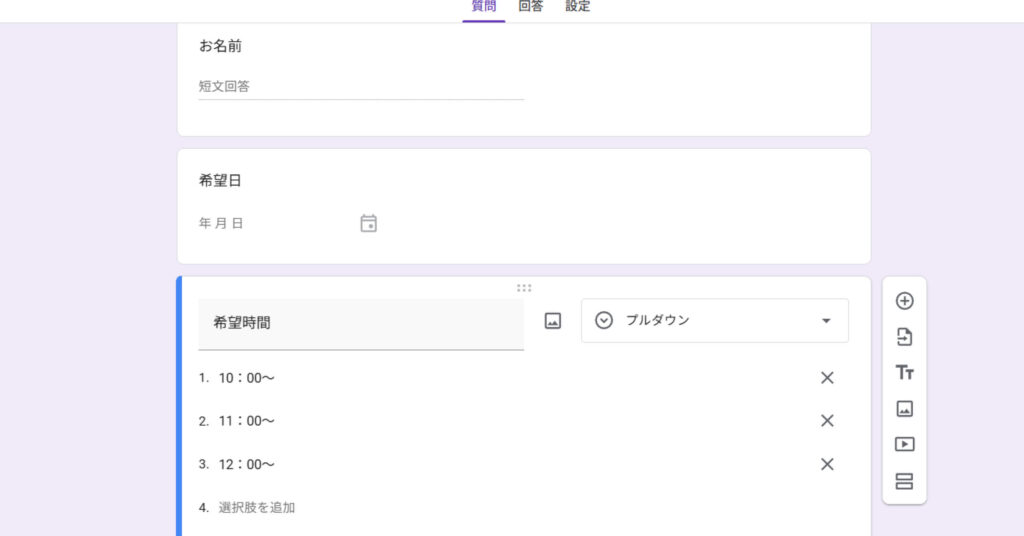This screenshot has height=536, width=1024.
Task: Add title and description via Tt icon
Action: [x=904, y=373]
